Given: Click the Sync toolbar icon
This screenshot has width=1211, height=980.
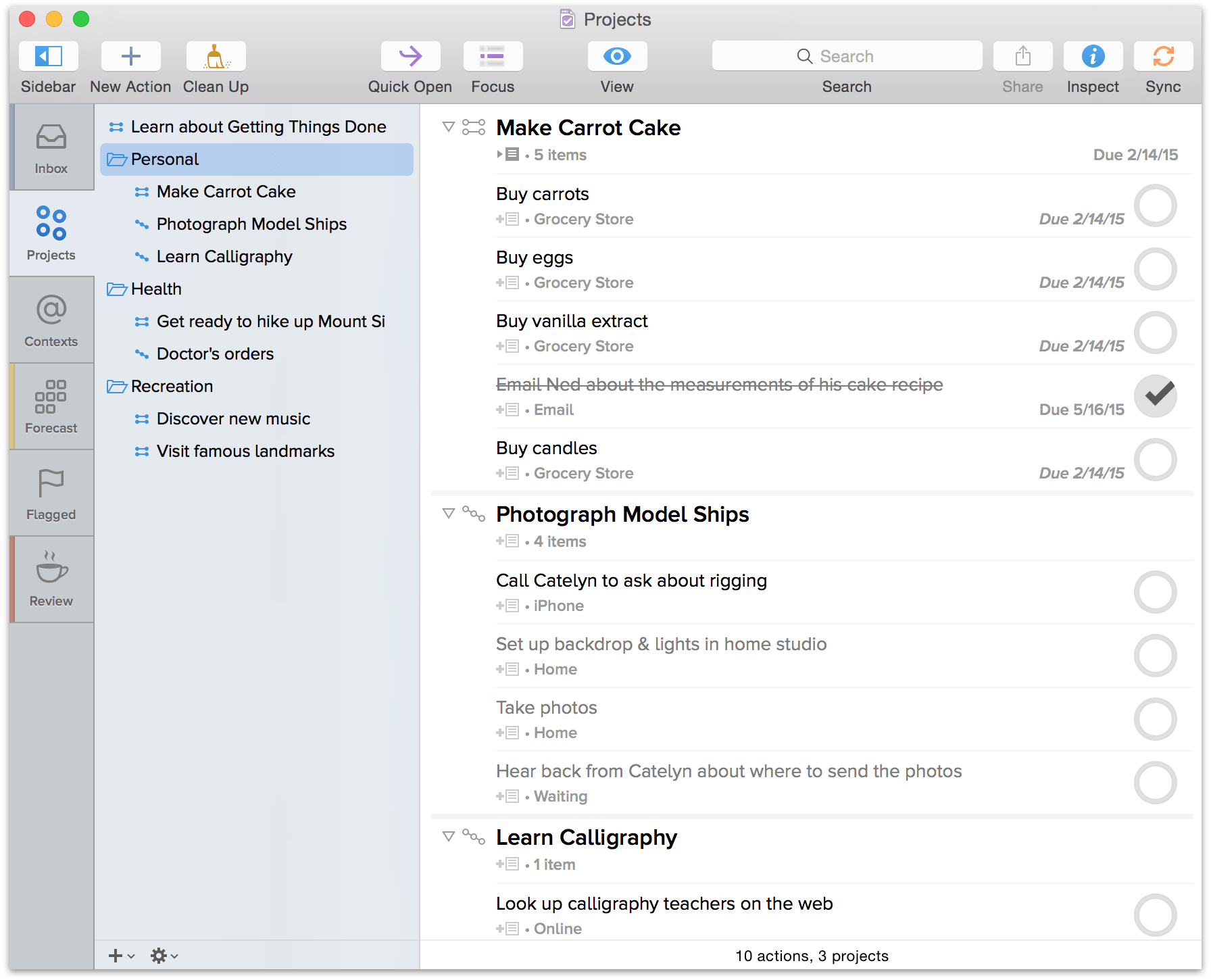Looking at the screenshot, I should pos(1163,56).
